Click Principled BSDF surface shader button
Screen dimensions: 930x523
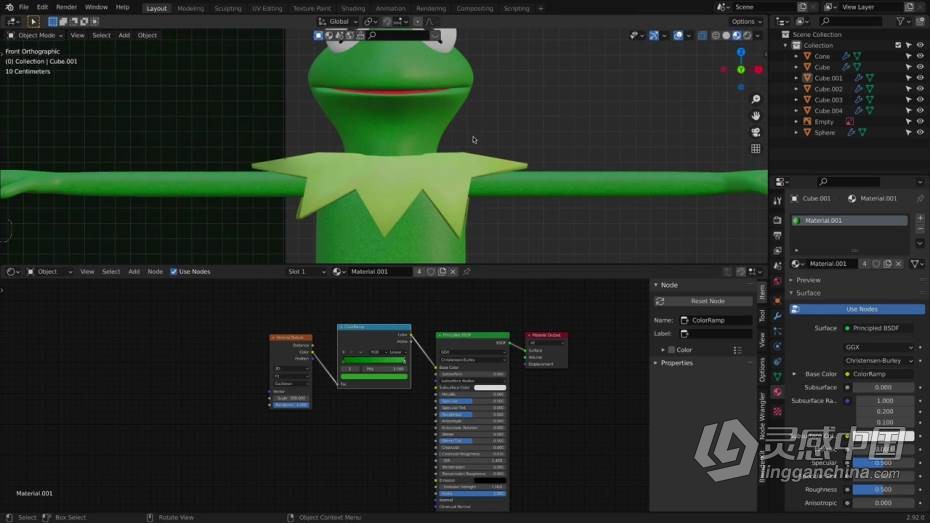(878, 329)
